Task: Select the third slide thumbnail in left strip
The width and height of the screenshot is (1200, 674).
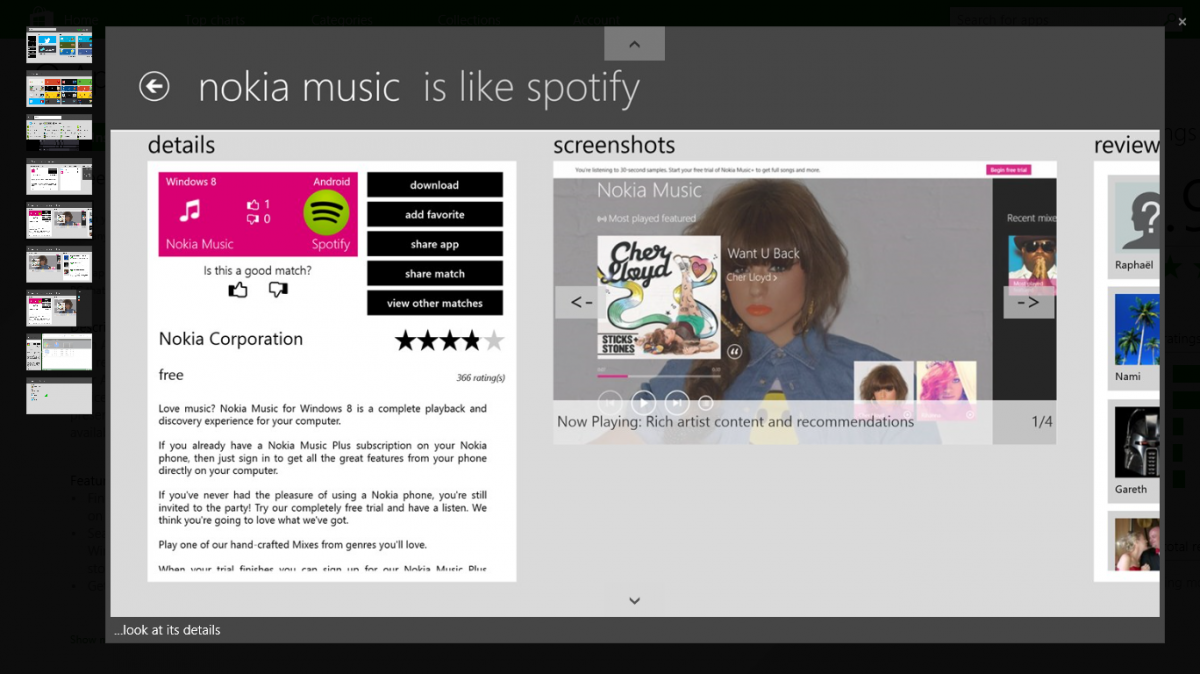Action: [59, 133]
